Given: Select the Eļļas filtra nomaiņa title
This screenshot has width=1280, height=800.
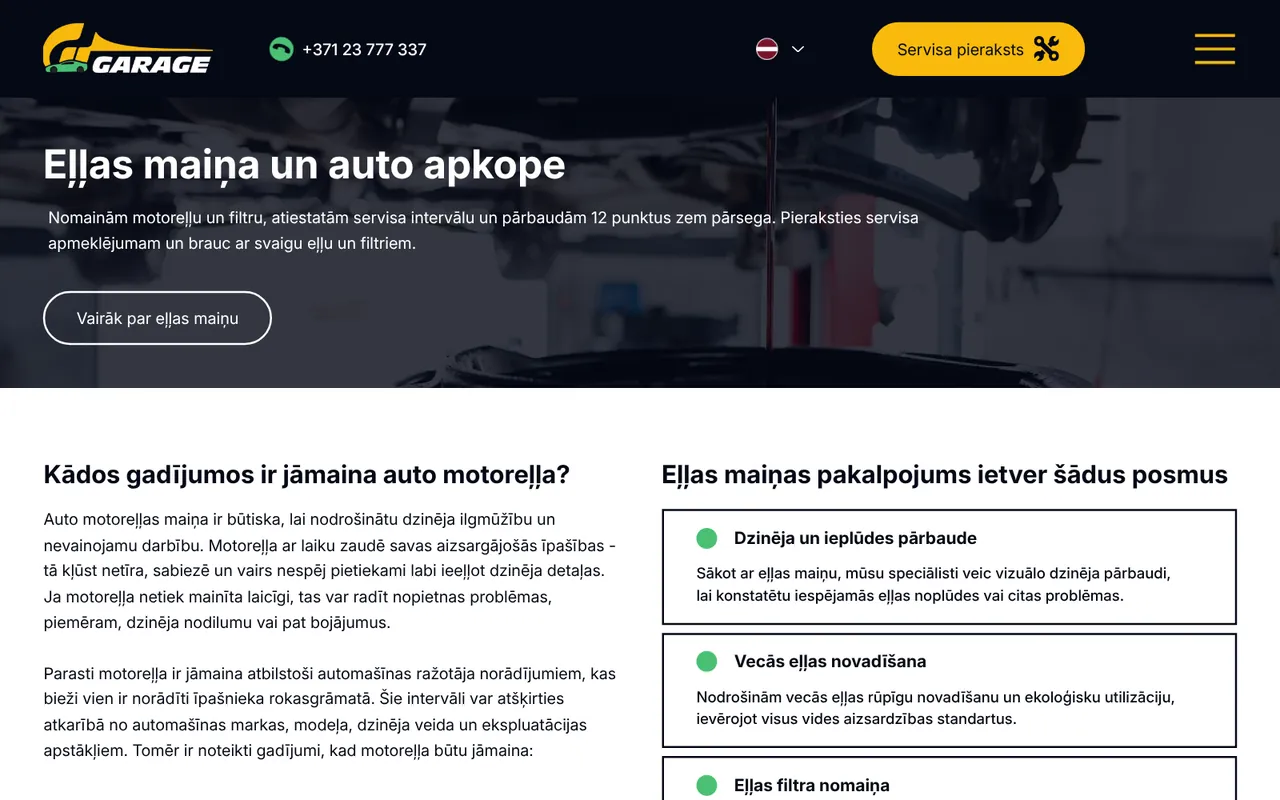Looking at the screenshot, I should pos(812,786).
